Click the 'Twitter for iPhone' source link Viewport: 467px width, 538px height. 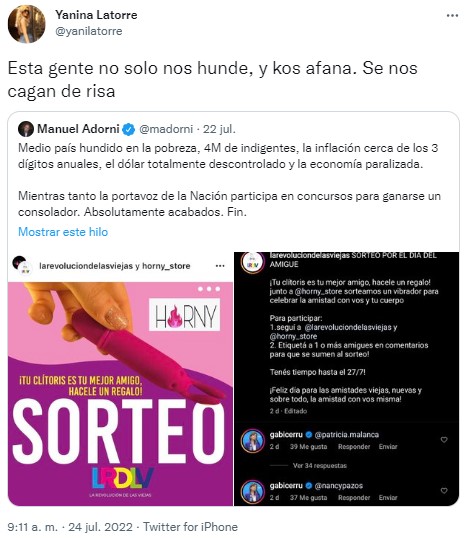190,527
